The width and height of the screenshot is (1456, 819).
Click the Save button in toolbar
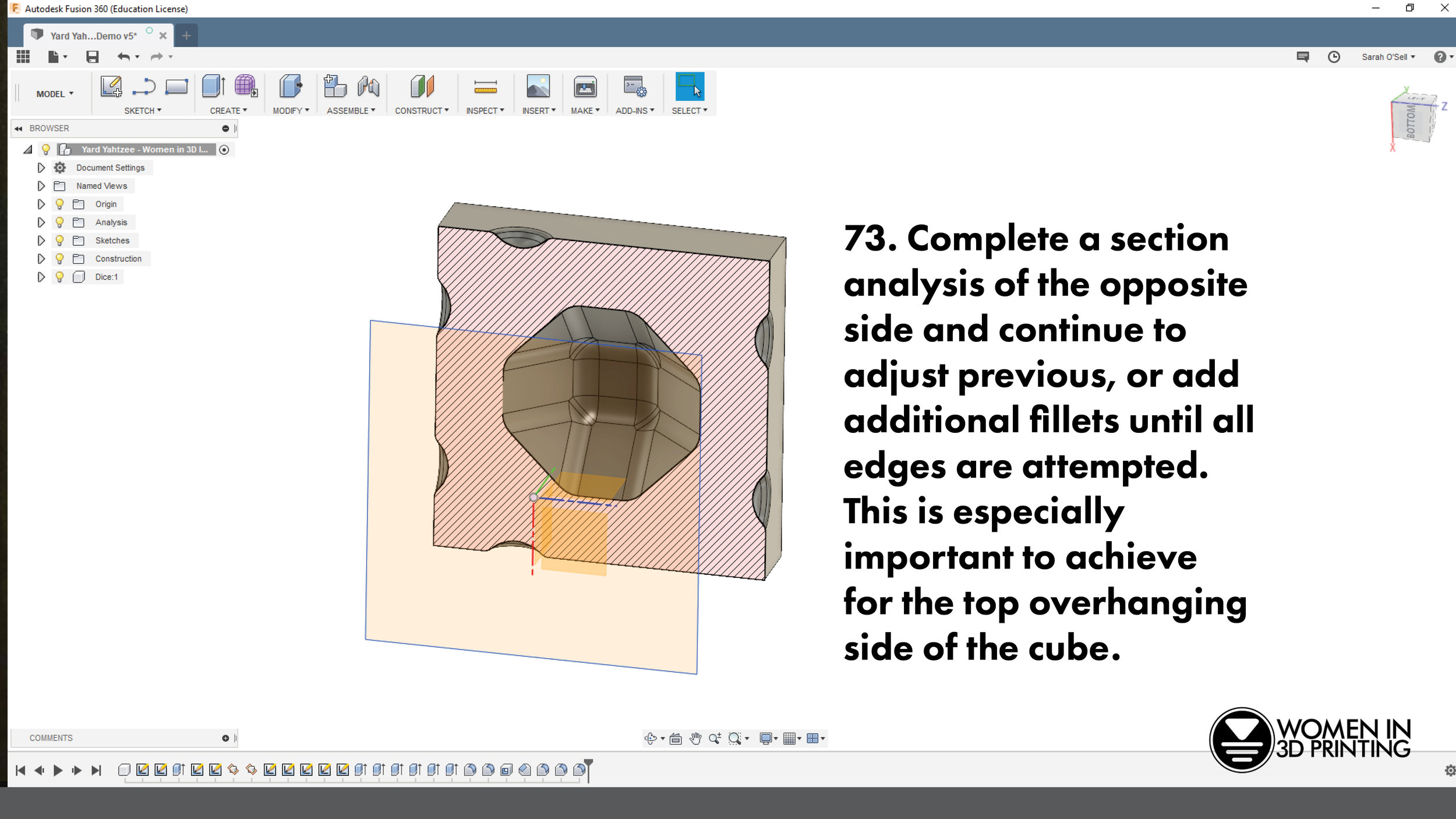tap(92, 57)
